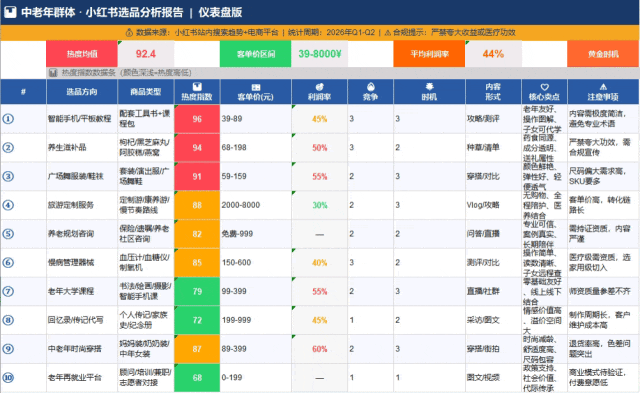640x393 pixels.
Task: Select the 热度均值 red label cell
Action: (82, 54)
